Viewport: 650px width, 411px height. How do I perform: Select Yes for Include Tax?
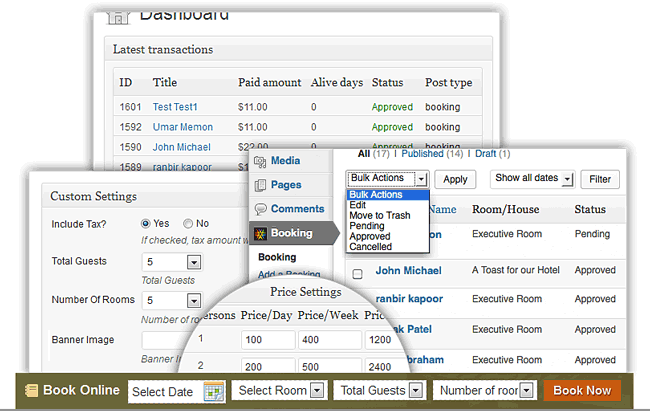[145, 224]
